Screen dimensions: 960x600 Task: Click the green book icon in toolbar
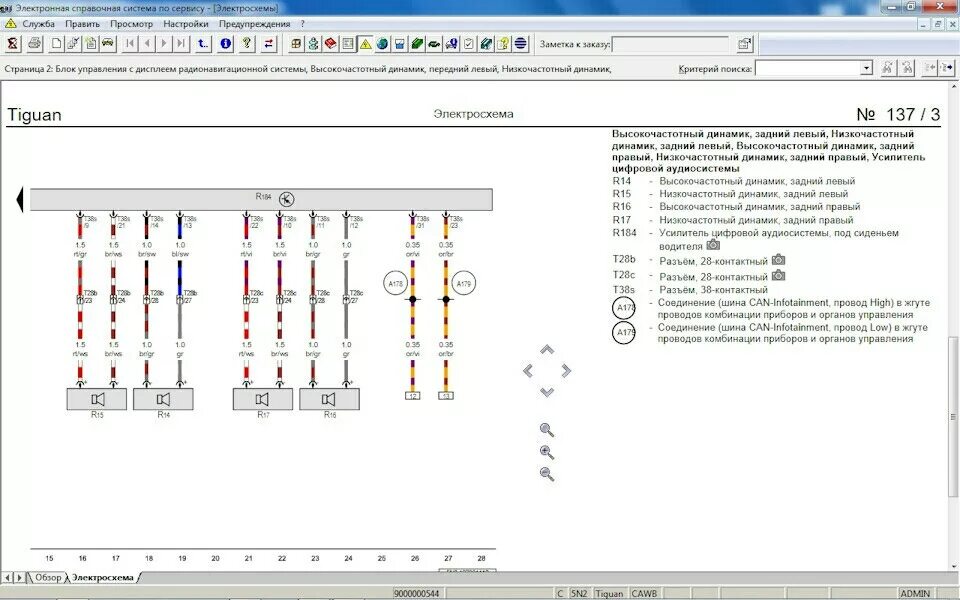[417, 43]
